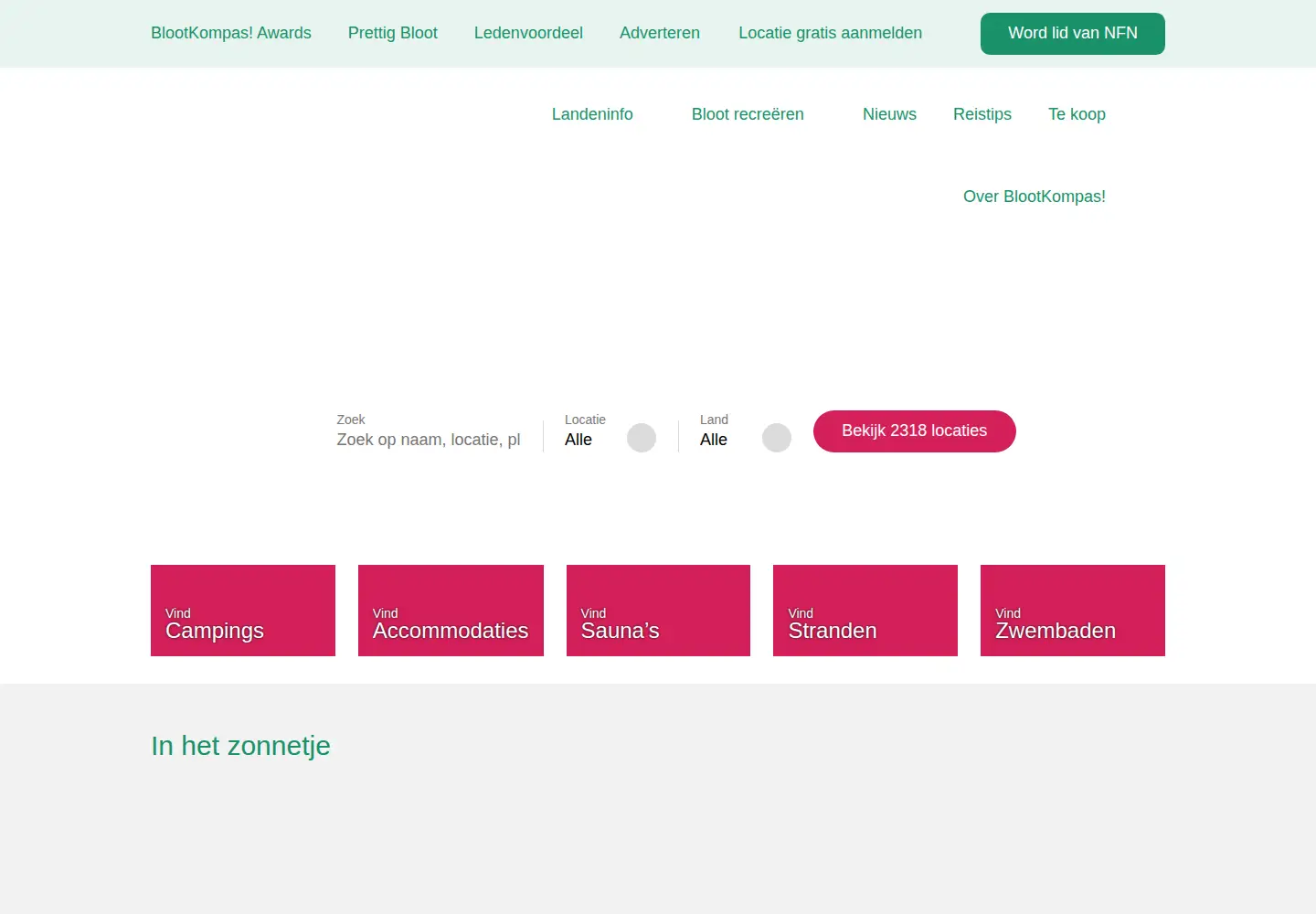
Task: Open the Vind Campings tile
Action: coord(243,611)
